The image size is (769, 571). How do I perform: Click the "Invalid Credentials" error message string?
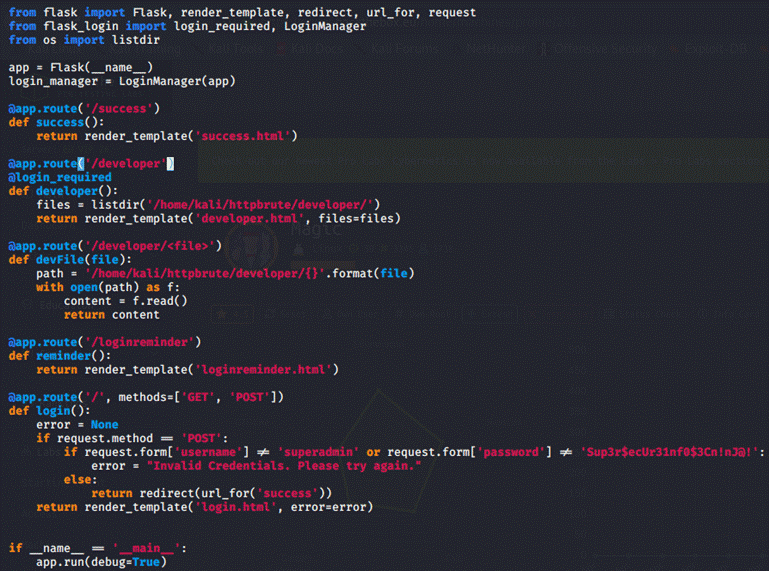coord(285,466)
